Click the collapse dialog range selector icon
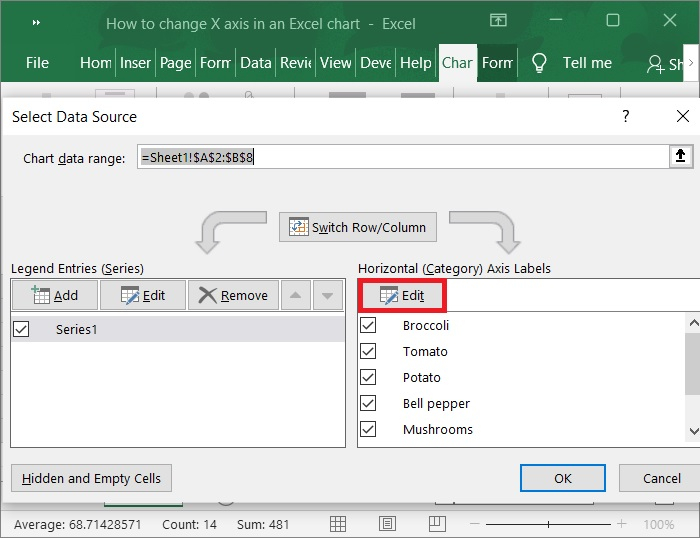Screen dimensions: 700x538 680,157
